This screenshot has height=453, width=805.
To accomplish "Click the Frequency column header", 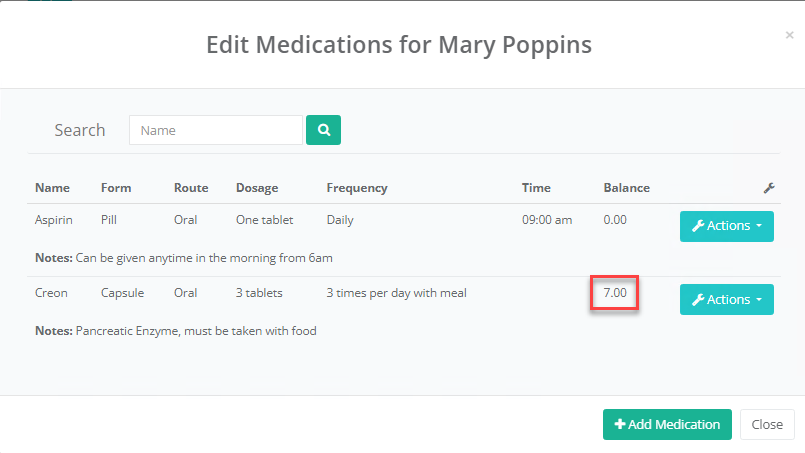I will (357, 188).
